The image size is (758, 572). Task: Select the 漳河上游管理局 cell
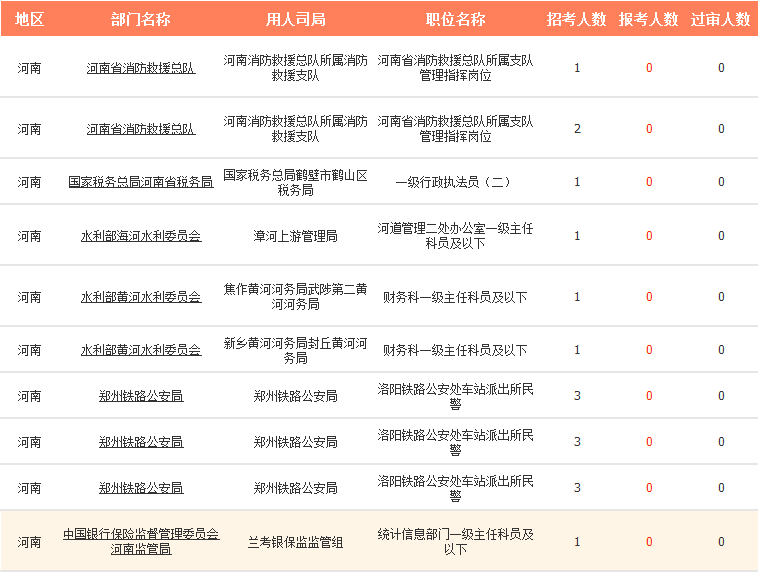(295, 236)
